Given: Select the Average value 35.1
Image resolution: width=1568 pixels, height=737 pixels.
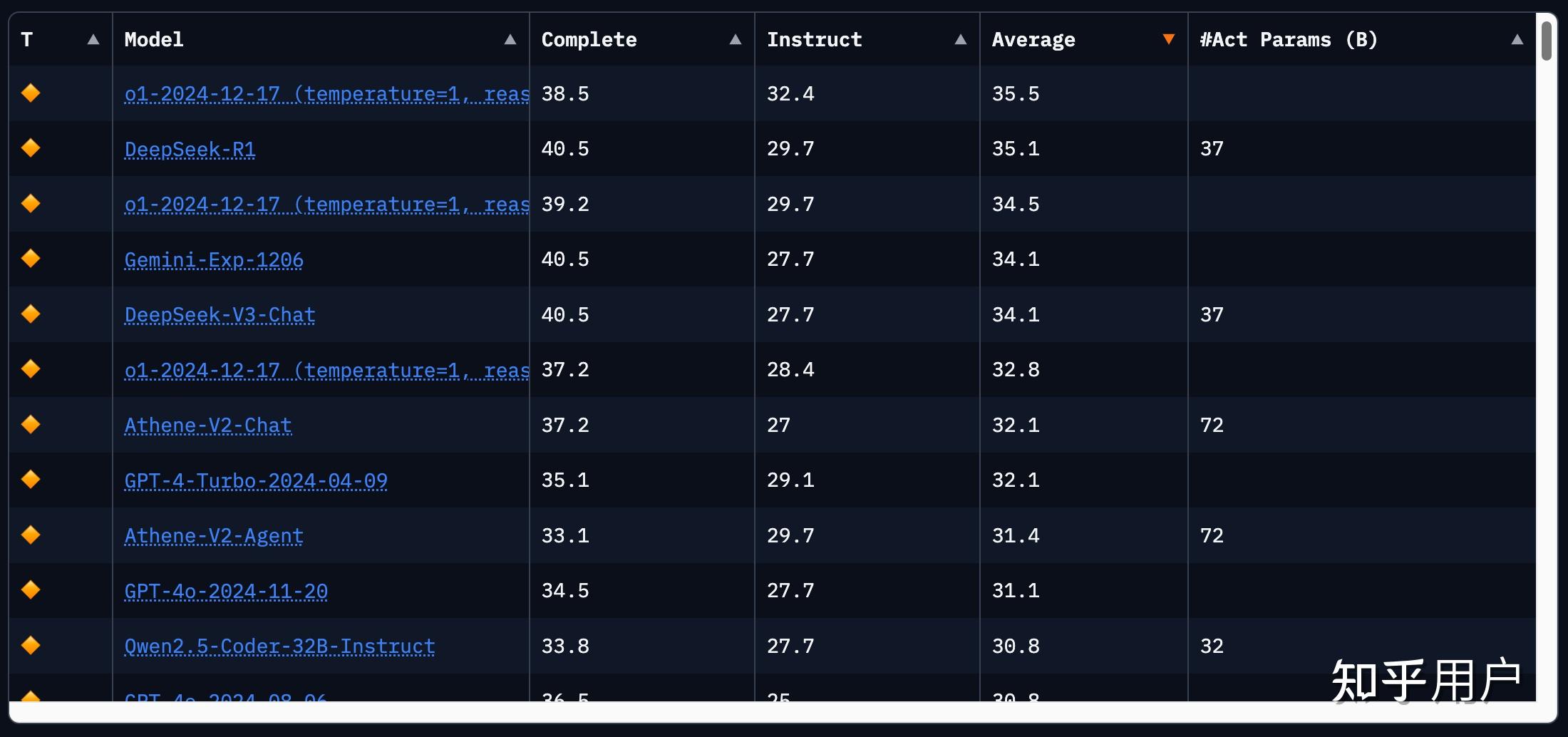Looking at the screenshot, I should [x=1016, y=149].
